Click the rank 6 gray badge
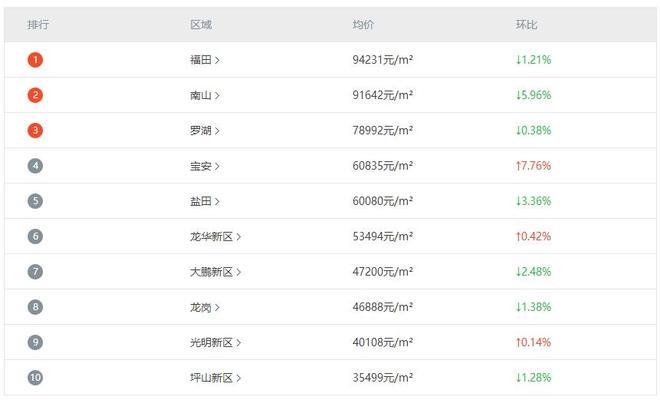Image resolution: width=660 pixels, height=400 pixels. coord(35,236)
